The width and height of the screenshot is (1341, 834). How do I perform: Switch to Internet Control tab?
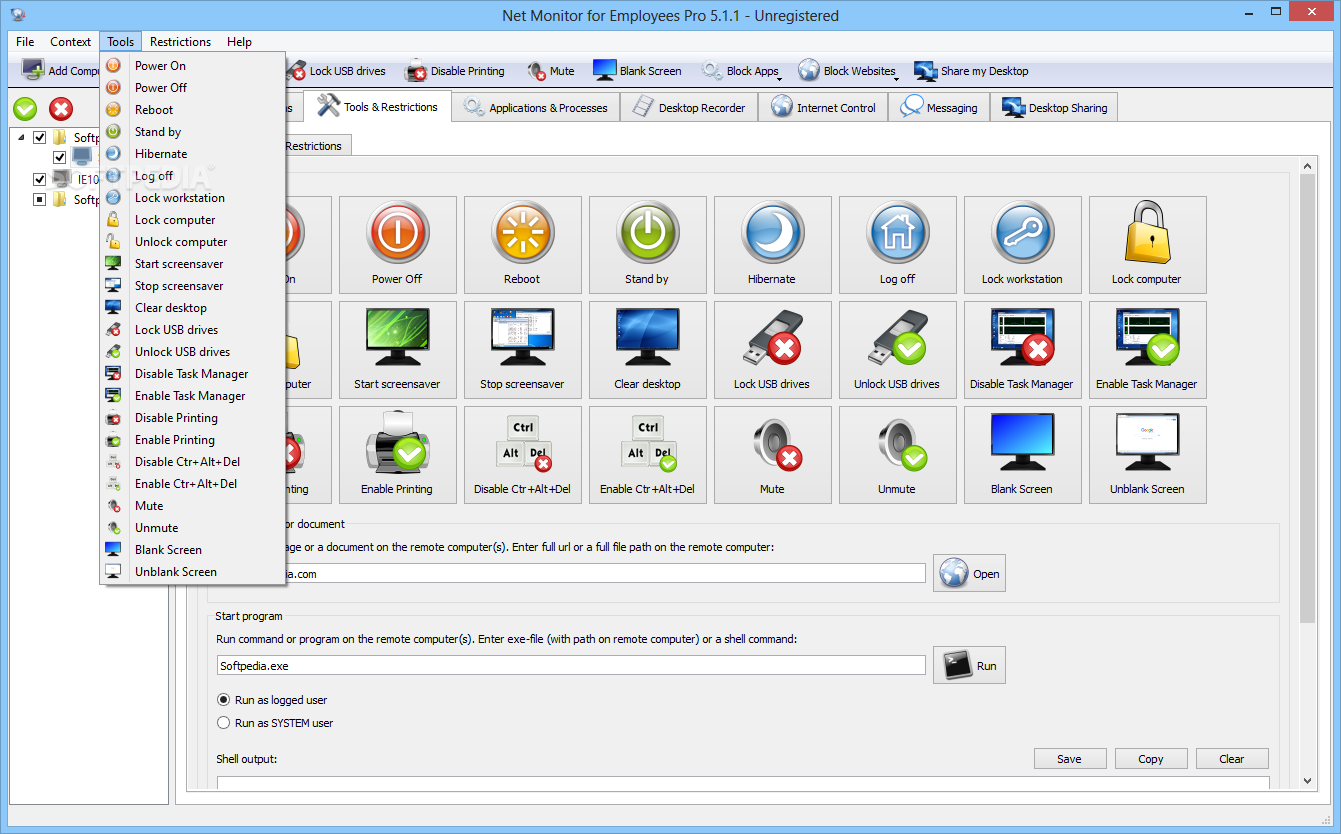(x=823, y=108)
